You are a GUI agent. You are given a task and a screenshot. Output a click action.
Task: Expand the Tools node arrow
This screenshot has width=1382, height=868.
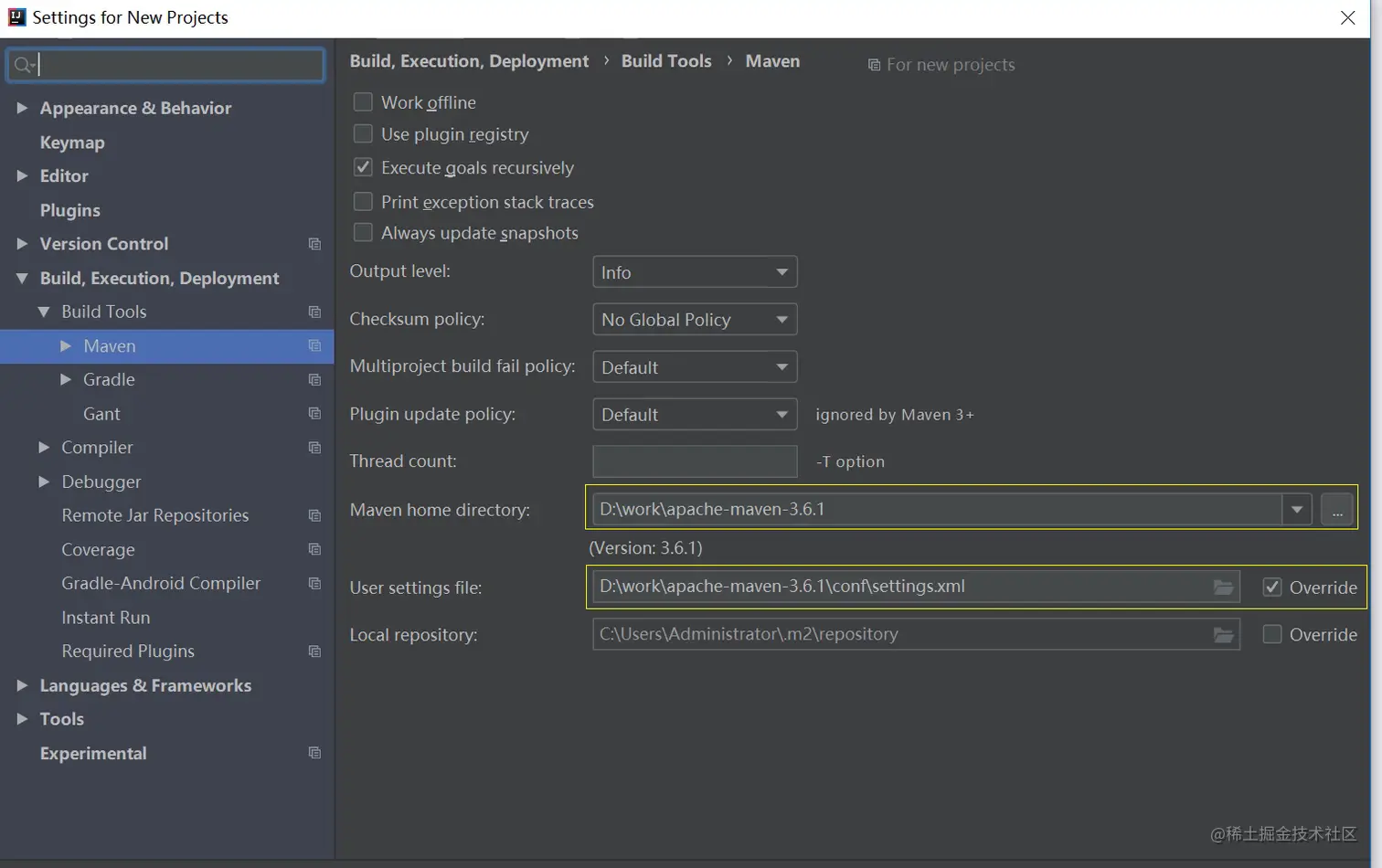pos(22,719)
